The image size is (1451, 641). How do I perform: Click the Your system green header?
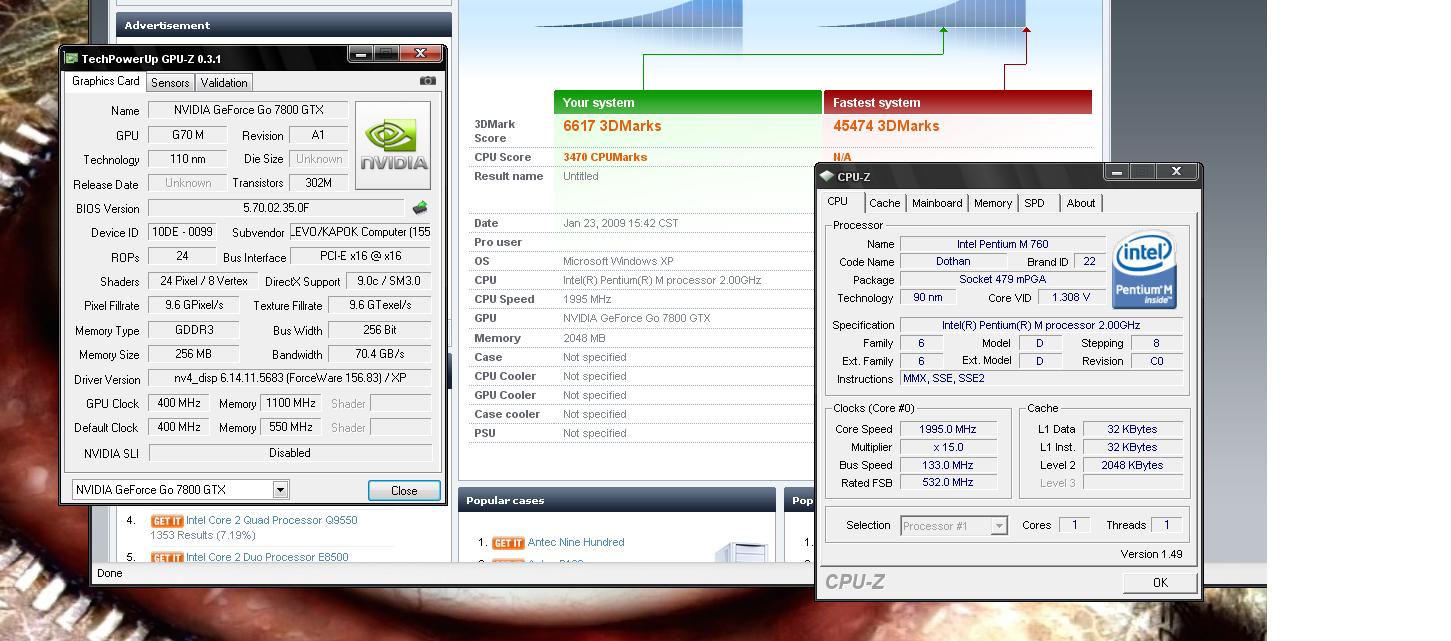[x=688, y=102]
